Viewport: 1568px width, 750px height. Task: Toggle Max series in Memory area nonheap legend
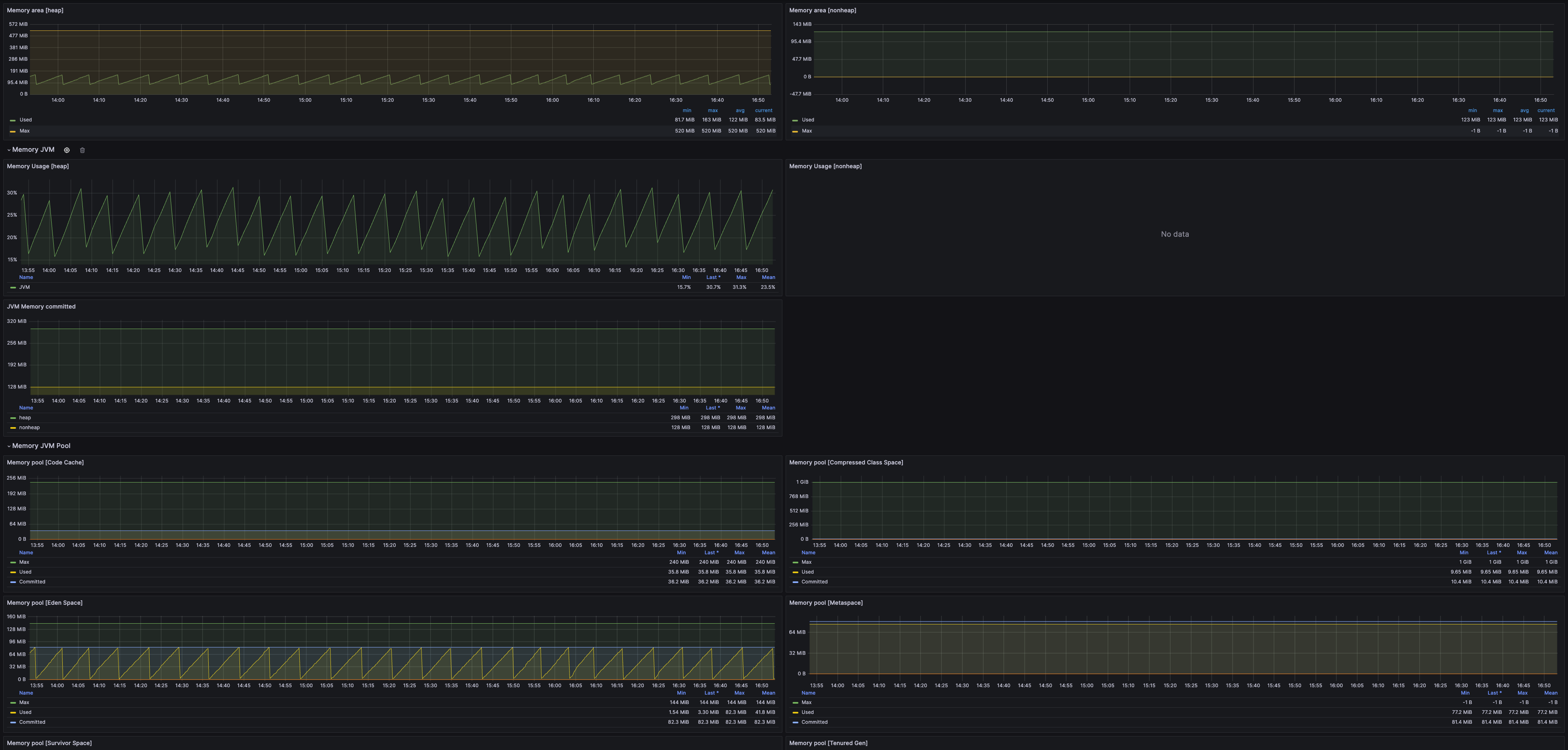click(807, 131)
